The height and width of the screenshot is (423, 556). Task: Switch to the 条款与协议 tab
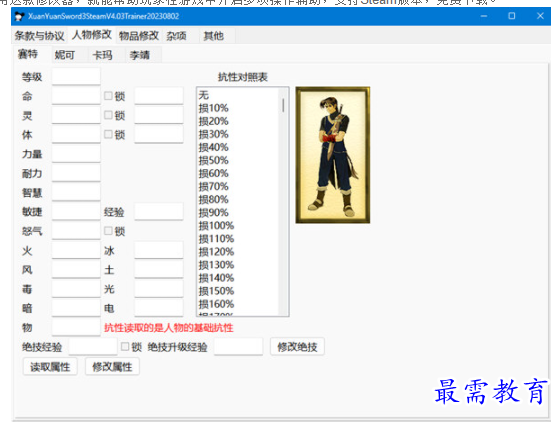(x=39, y=36)
